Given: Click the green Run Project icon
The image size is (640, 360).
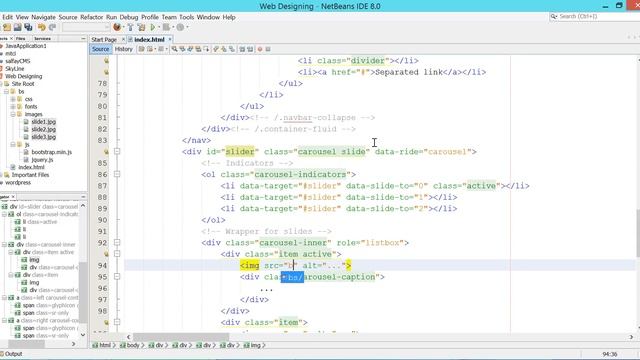Looking at the screenshot, I should click(x=153, y=27).
